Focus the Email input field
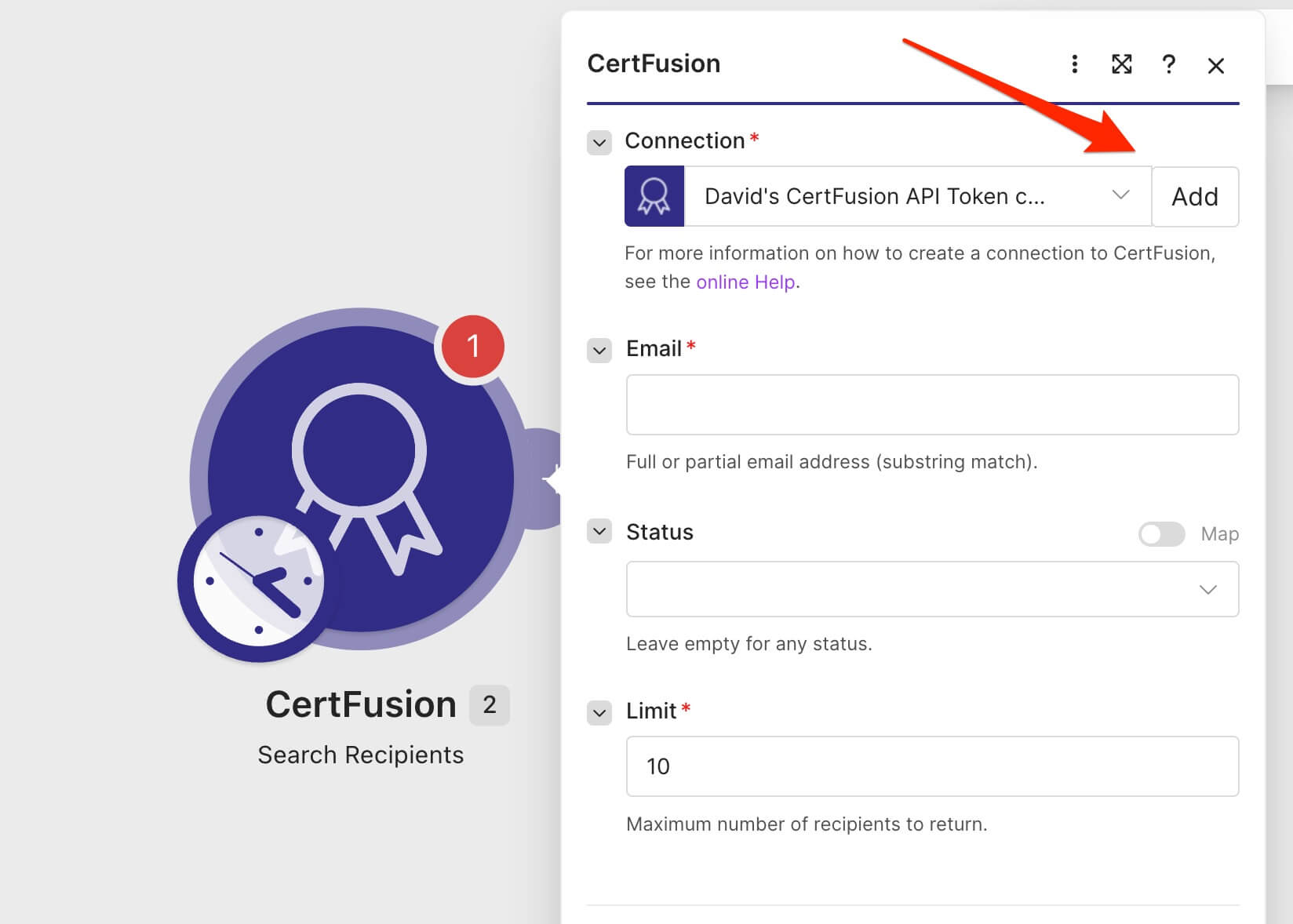Image resolution: width=1293 pixels, height=924 pixels. [x=932, y=405]
